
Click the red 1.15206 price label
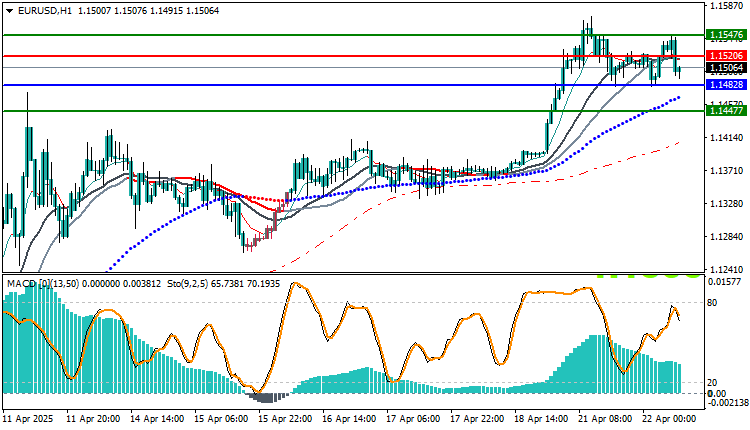[x=727, y=56]
